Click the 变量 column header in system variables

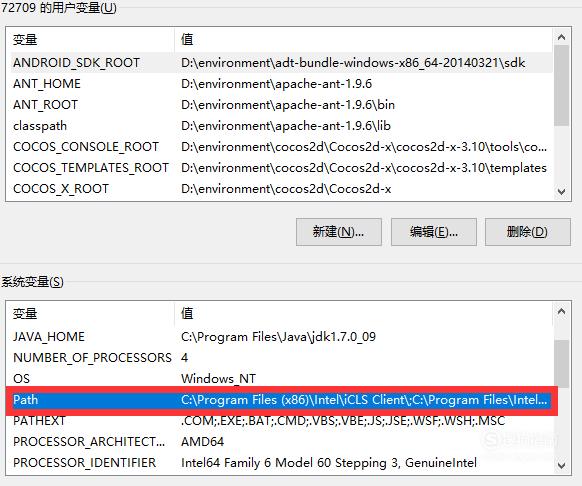point(92,314)
